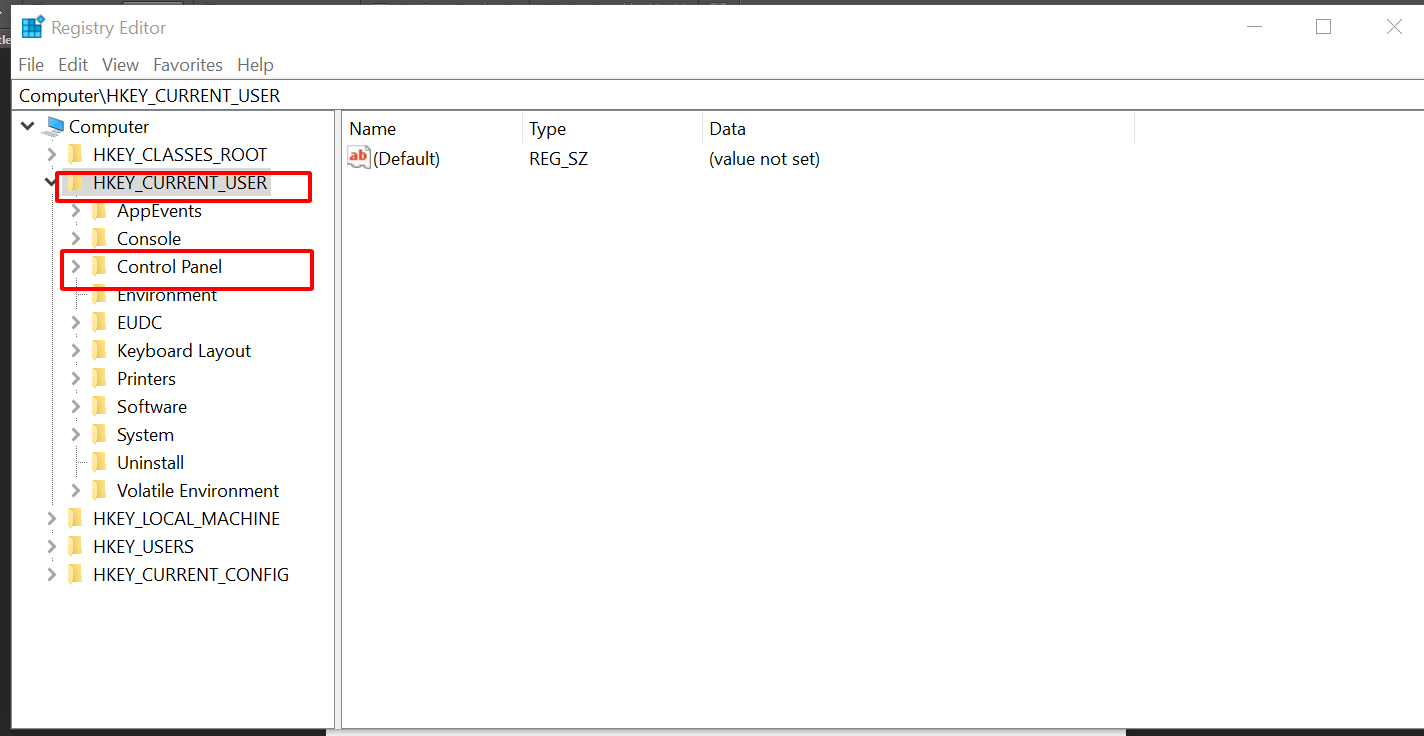Click the Computer icon in the tree
The image size is (1424, 736).
[x=54, y=127]
